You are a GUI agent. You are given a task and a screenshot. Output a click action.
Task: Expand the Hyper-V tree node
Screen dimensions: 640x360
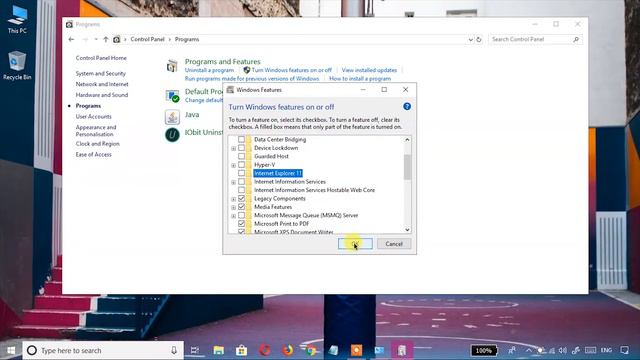233,165
